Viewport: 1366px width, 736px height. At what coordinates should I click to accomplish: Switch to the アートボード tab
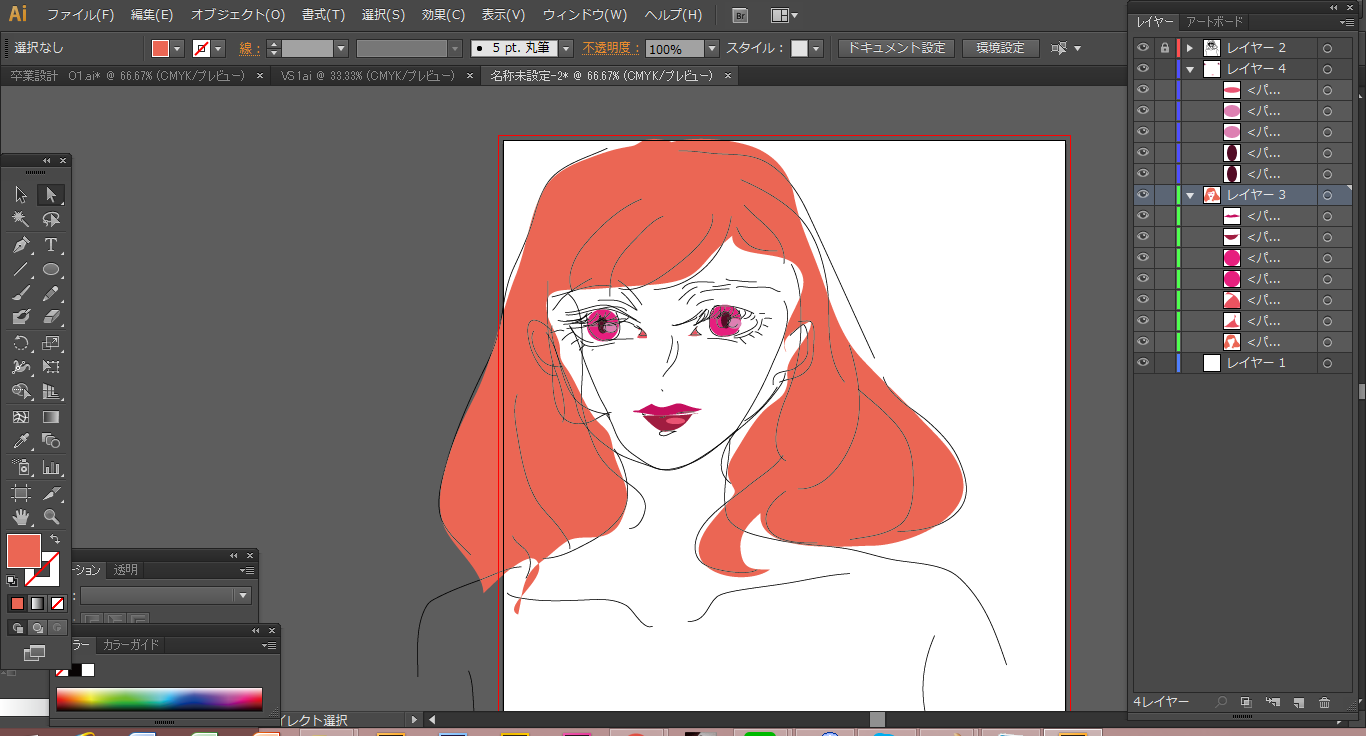click(x=1214, y=22)
